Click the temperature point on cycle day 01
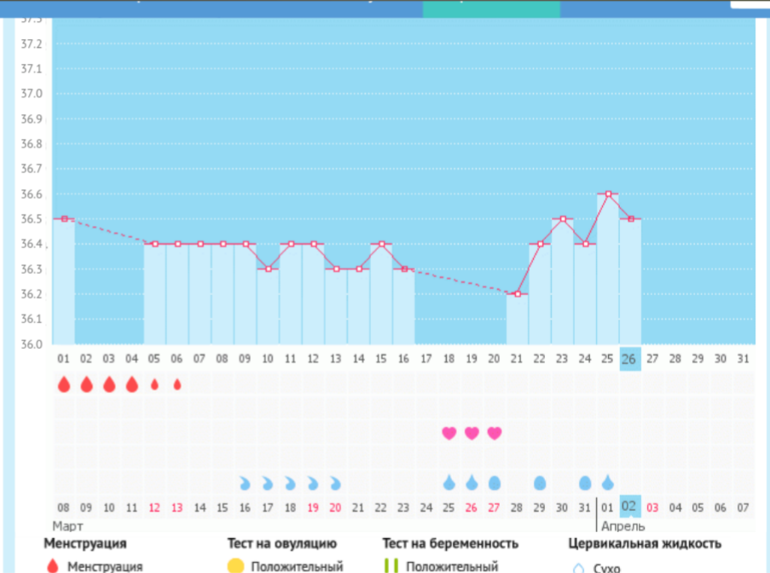770x573 pixels. click(64, 219)
